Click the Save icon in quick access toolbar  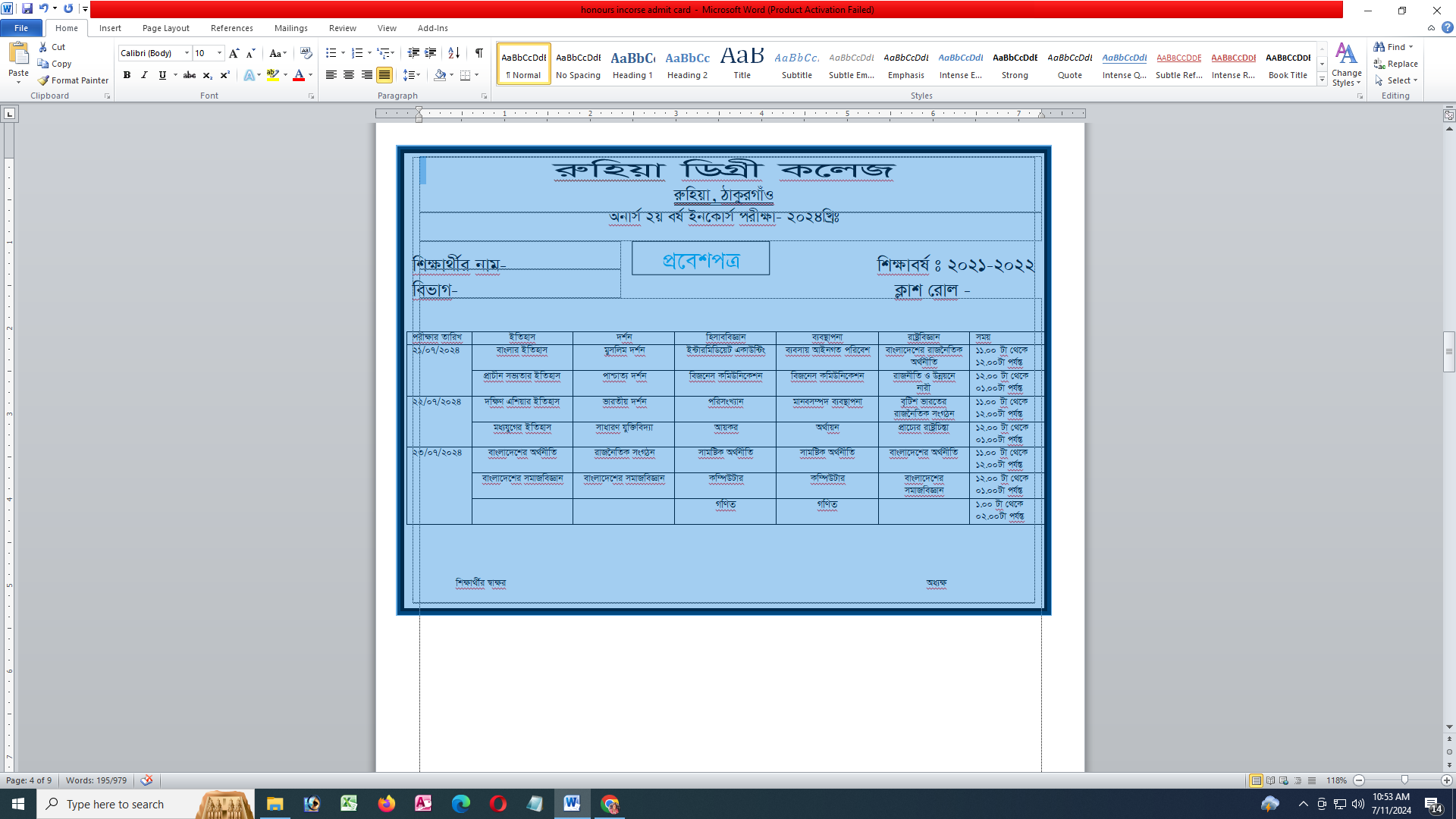tap(27, 9)
